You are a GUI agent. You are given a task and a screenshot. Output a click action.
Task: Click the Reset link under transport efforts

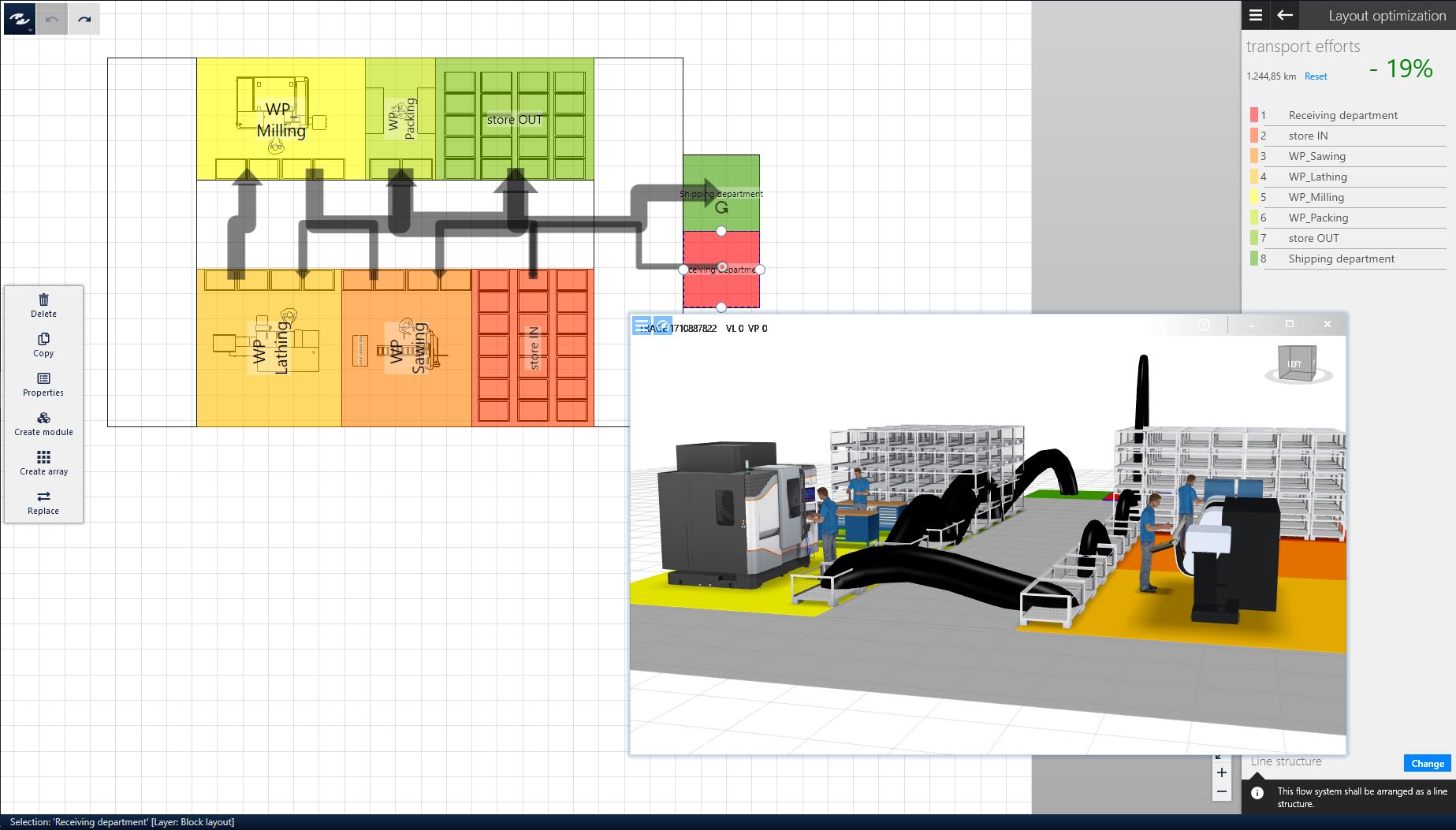[x=1315, y=76]
